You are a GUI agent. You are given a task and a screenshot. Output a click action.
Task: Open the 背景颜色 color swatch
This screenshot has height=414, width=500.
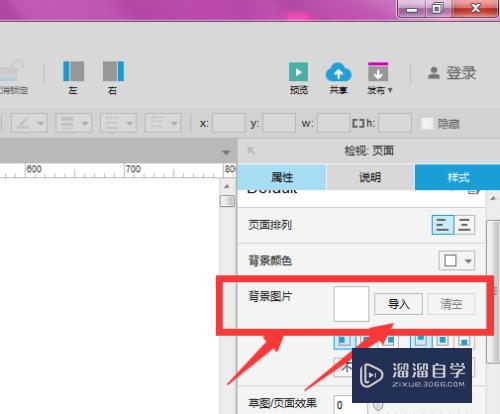pos(450,260)
